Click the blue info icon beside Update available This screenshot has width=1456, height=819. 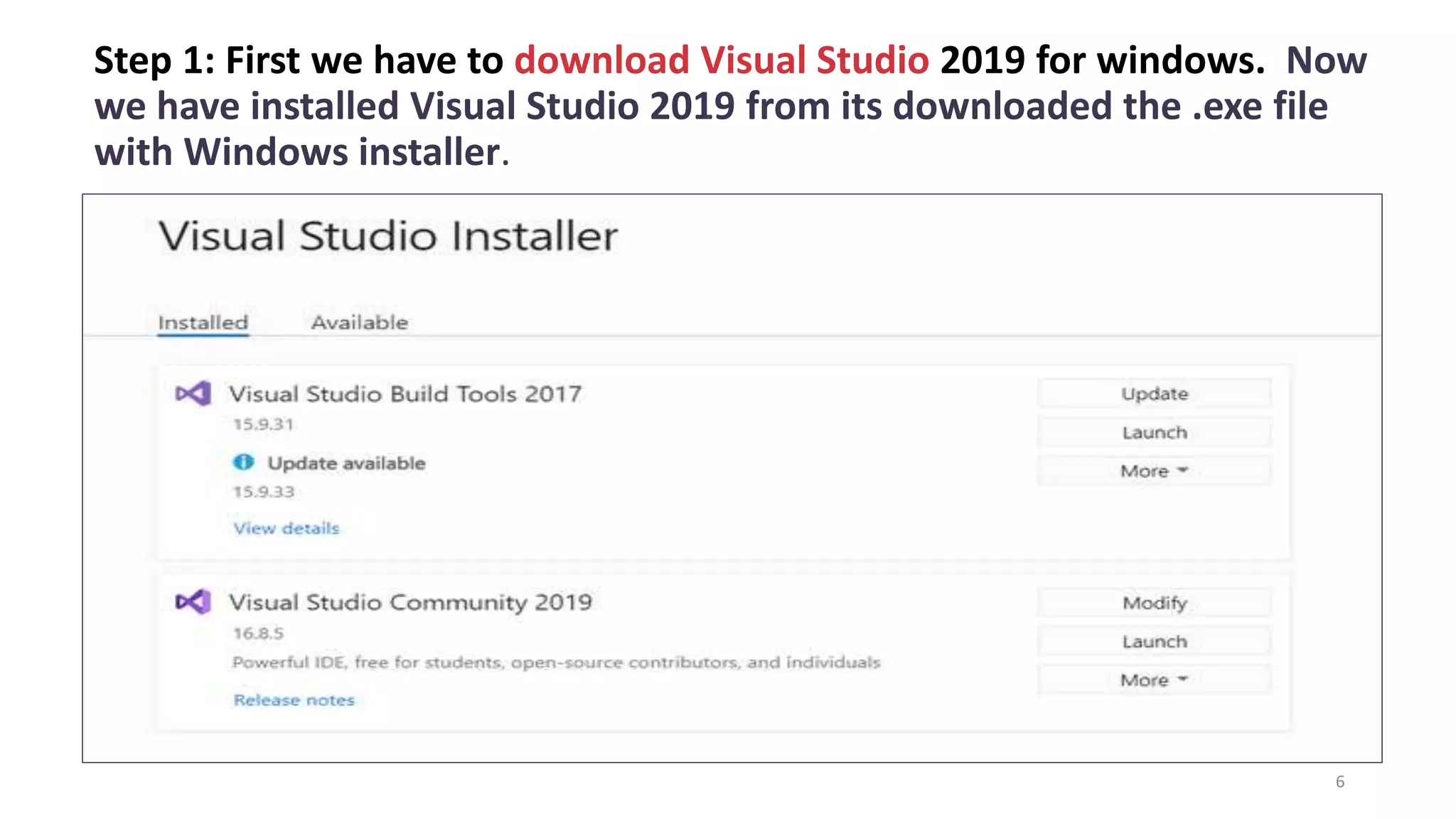coord(243,463)
